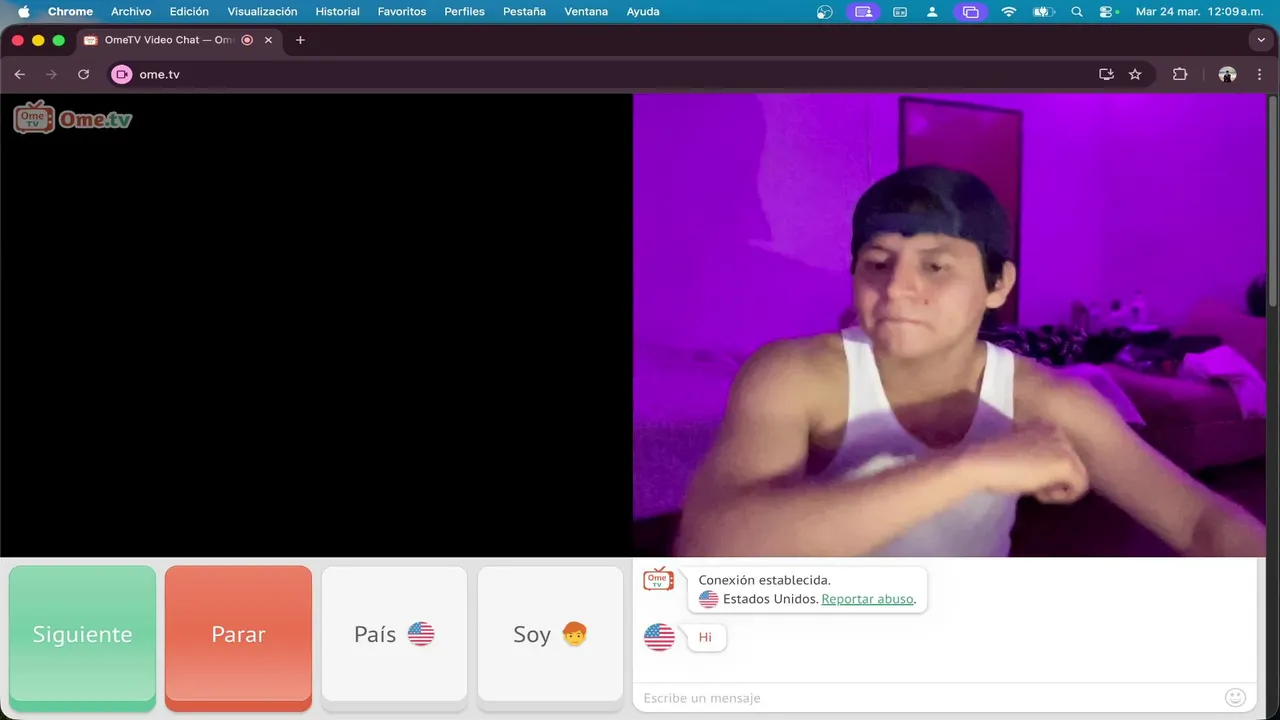Image resolution: width=1280 pixels, height=720 pixels.
Task: Open the tab search dropdown arrow
Action: pyautogui.click(x=1260, y=40)
